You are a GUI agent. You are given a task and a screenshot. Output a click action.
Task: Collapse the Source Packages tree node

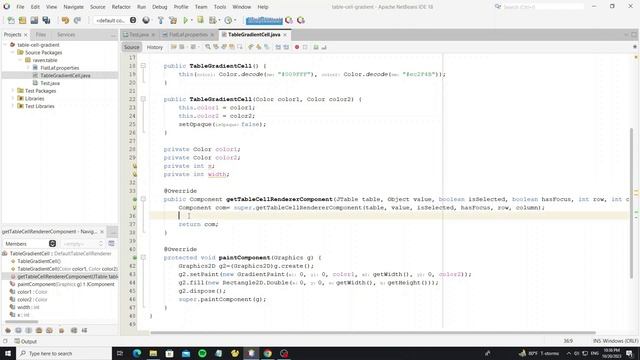click(x=13, y=53)
